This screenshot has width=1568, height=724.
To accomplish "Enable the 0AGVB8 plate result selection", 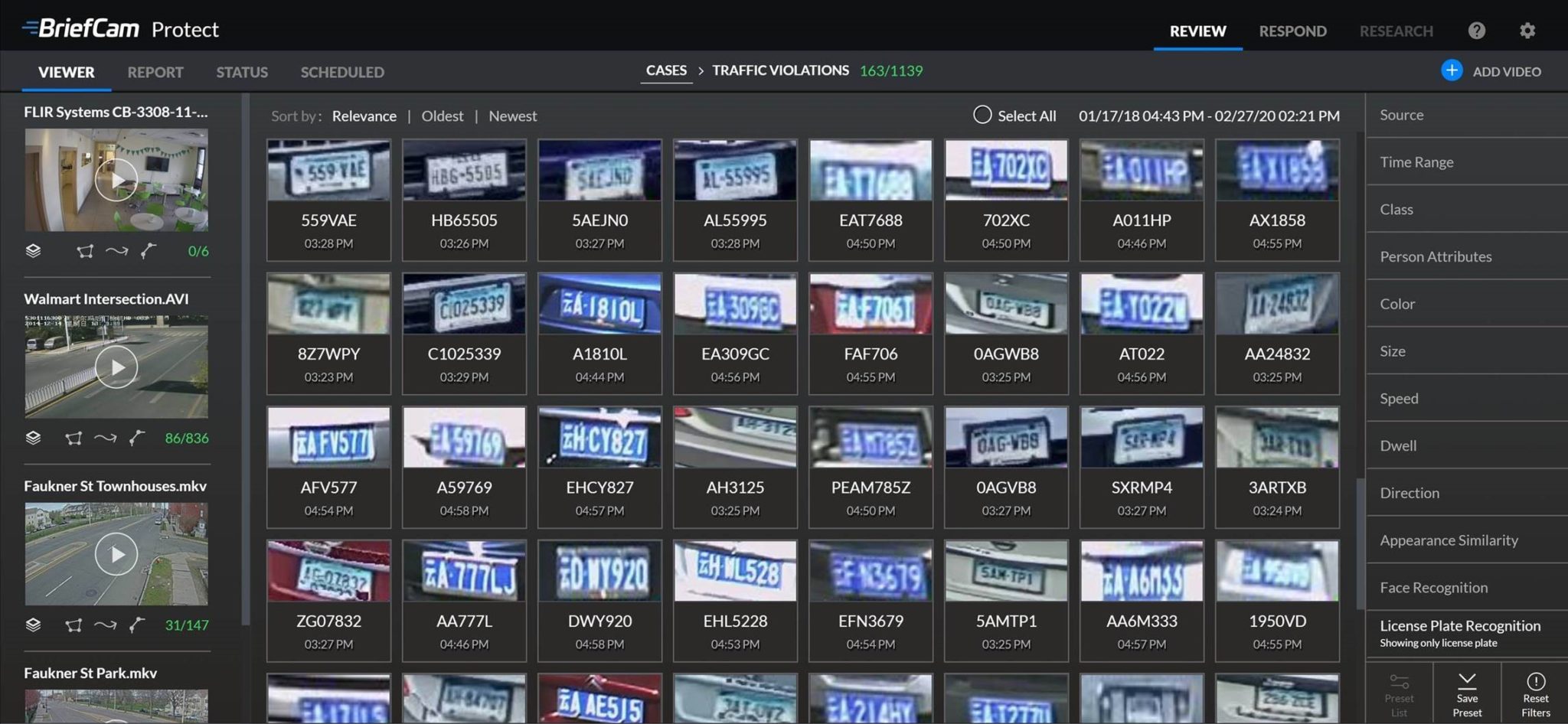I will coord(1006,467).
